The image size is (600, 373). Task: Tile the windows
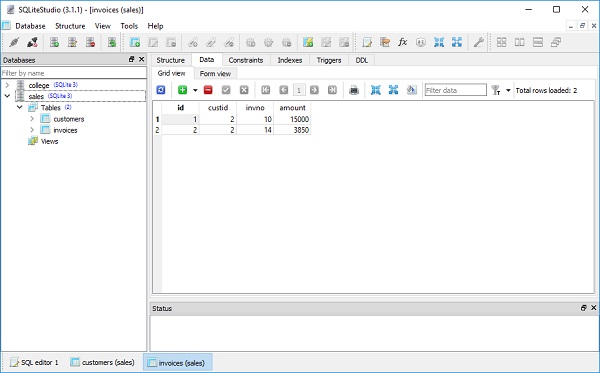point(501,42)
